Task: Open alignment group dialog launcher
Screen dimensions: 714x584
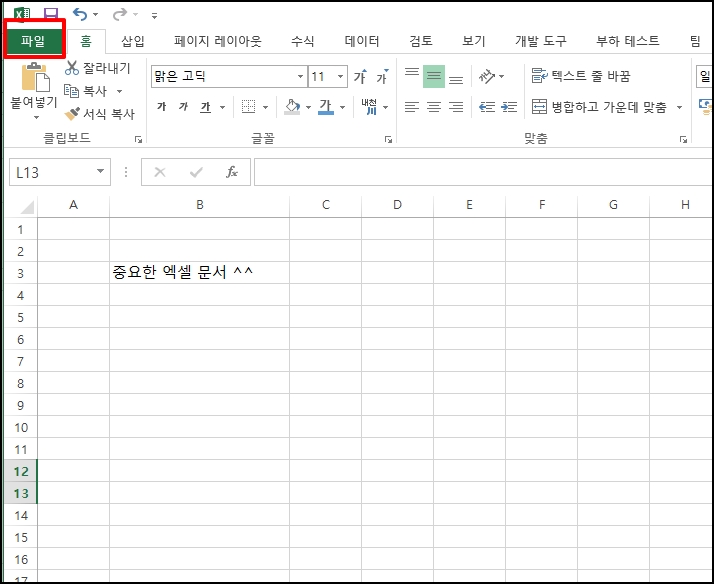Action: pyautogui.click(x=683, y=140)
